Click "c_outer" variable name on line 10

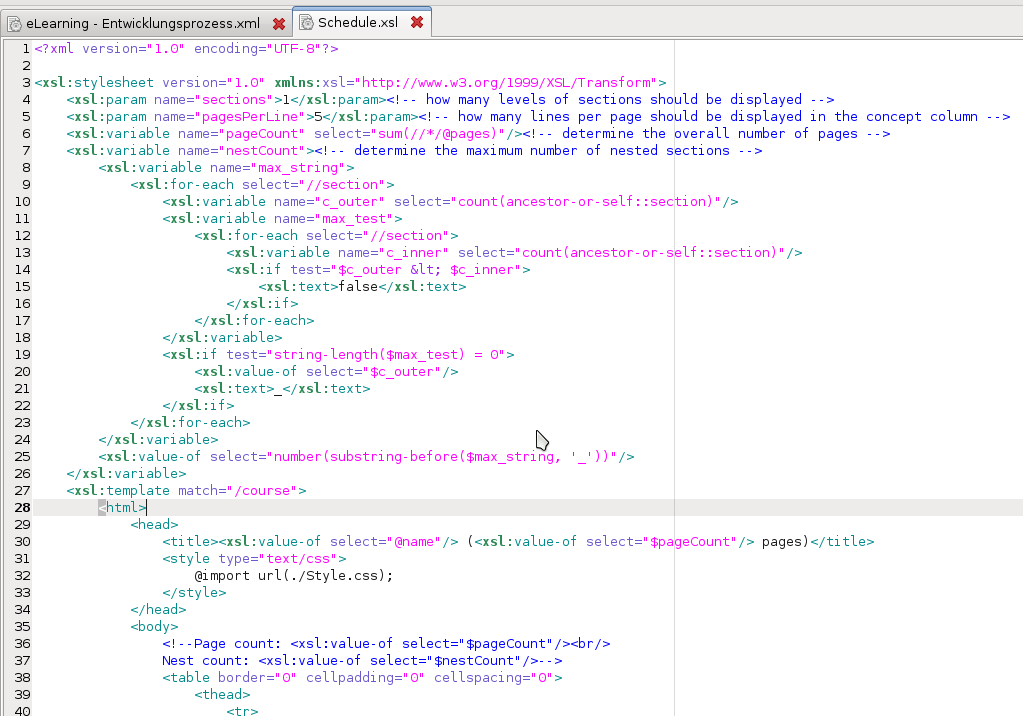click(350, 202)
